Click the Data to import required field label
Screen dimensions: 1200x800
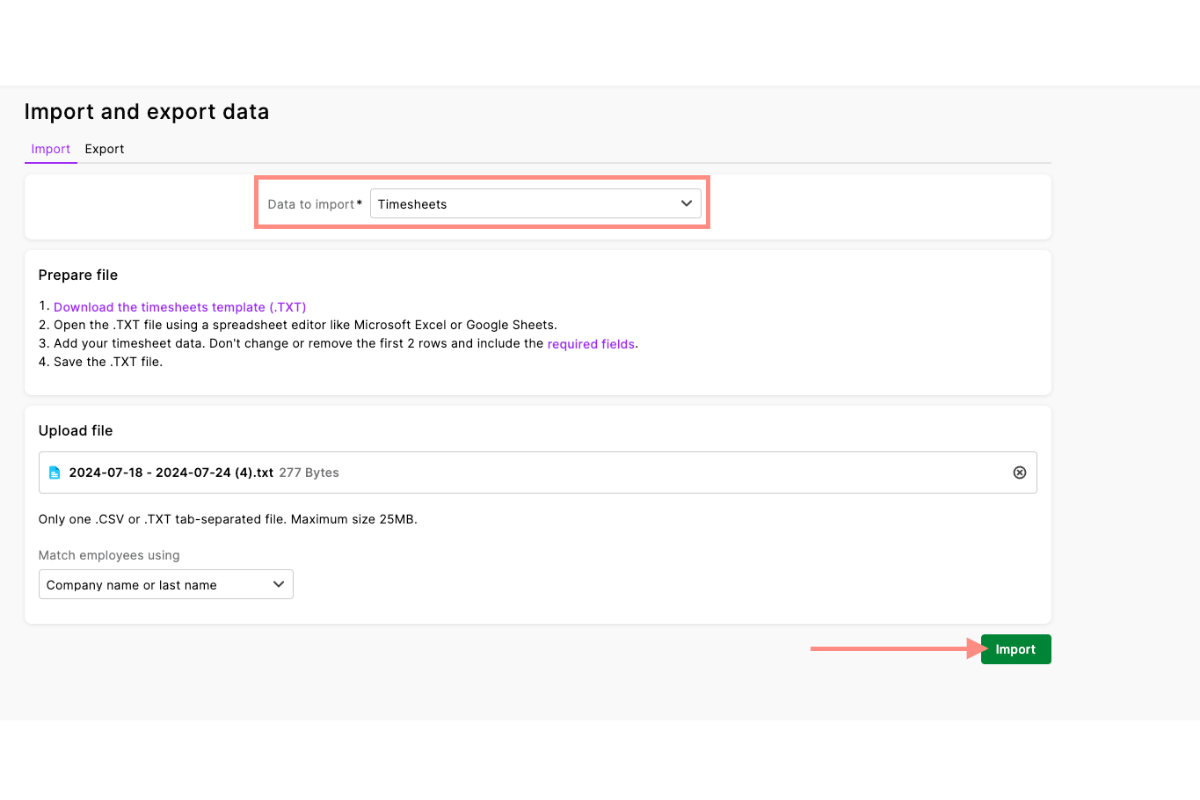point(313,203)
